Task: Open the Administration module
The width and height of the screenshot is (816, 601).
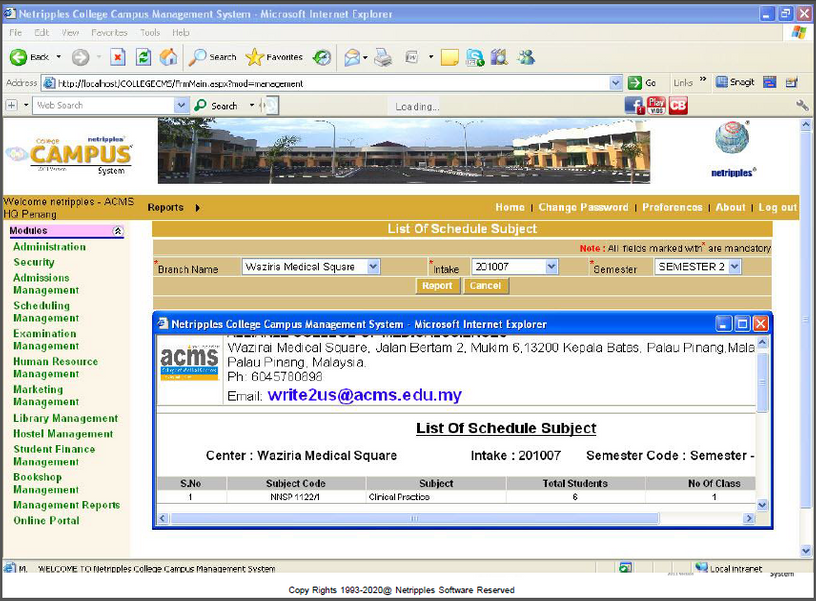Action: pyautogui.click(x=49, y=247)
